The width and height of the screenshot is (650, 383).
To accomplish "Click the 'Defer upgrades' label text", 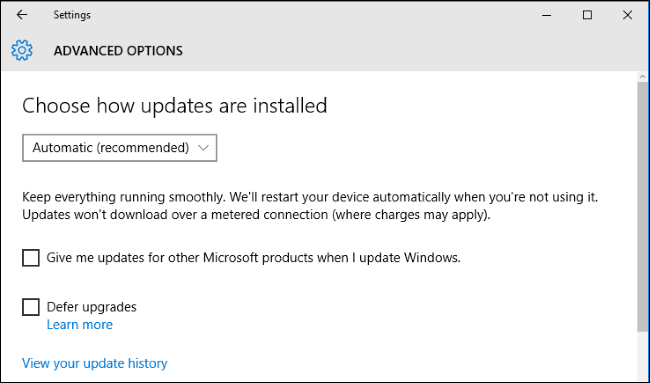I will click(92, 307).
